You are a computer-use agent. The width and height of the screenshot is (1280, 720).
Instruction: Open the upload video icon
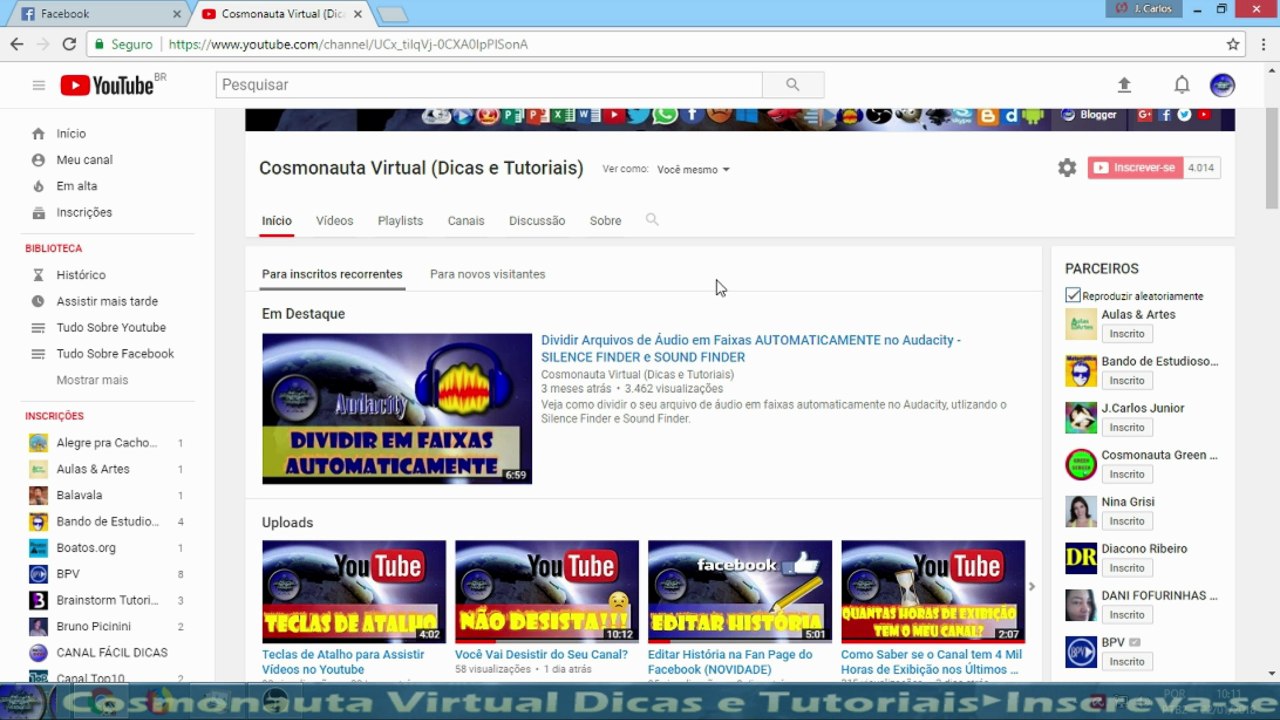tap(1124, 85)
